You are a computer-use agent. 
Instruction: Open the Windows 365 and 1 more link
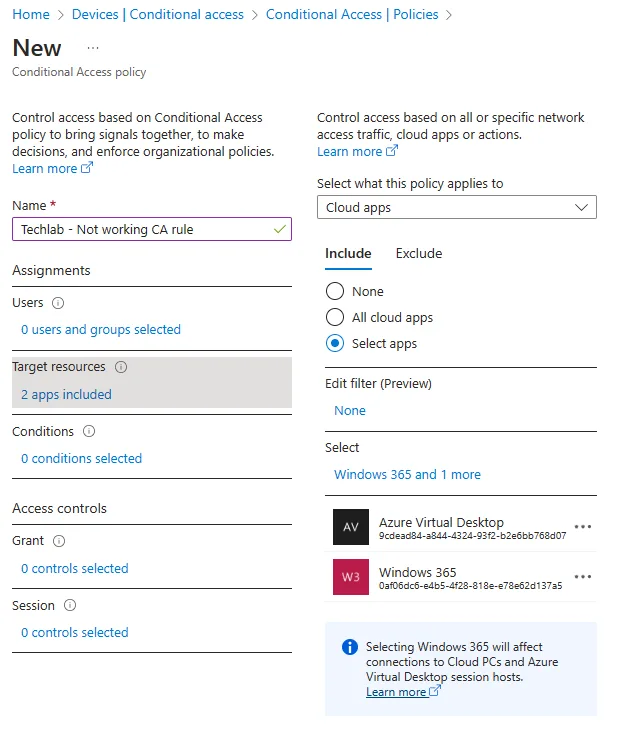(407, 475)
